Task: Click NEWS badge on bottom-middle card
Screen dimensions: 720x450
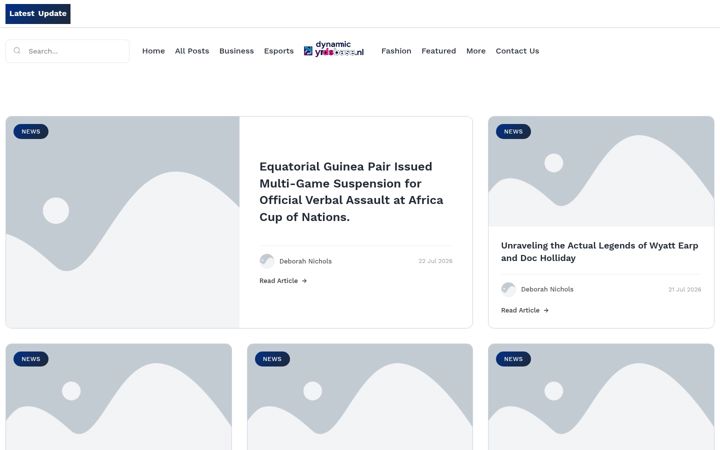Action: (x=272, y=359)
